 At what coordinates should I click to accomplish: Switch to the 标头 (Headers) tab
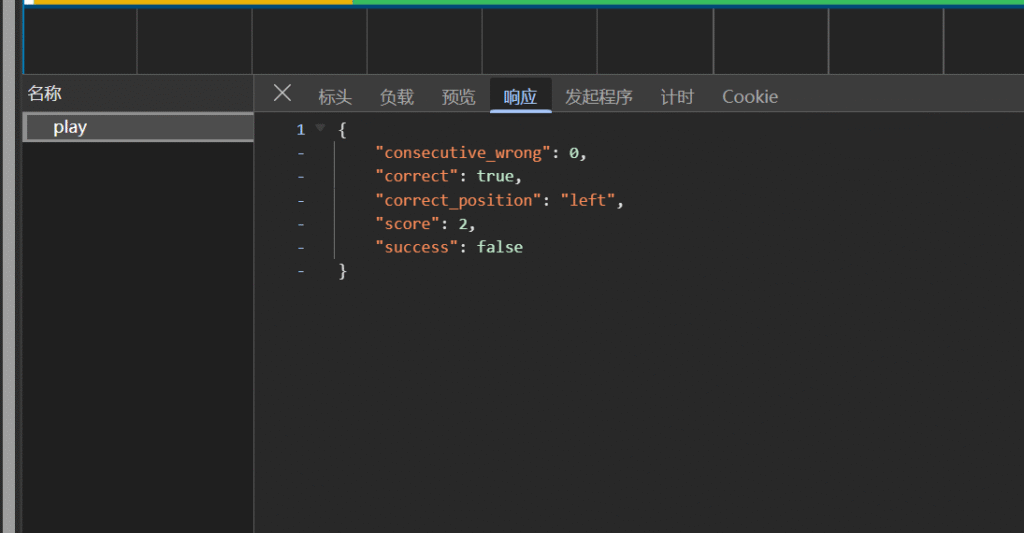point(335,97)
